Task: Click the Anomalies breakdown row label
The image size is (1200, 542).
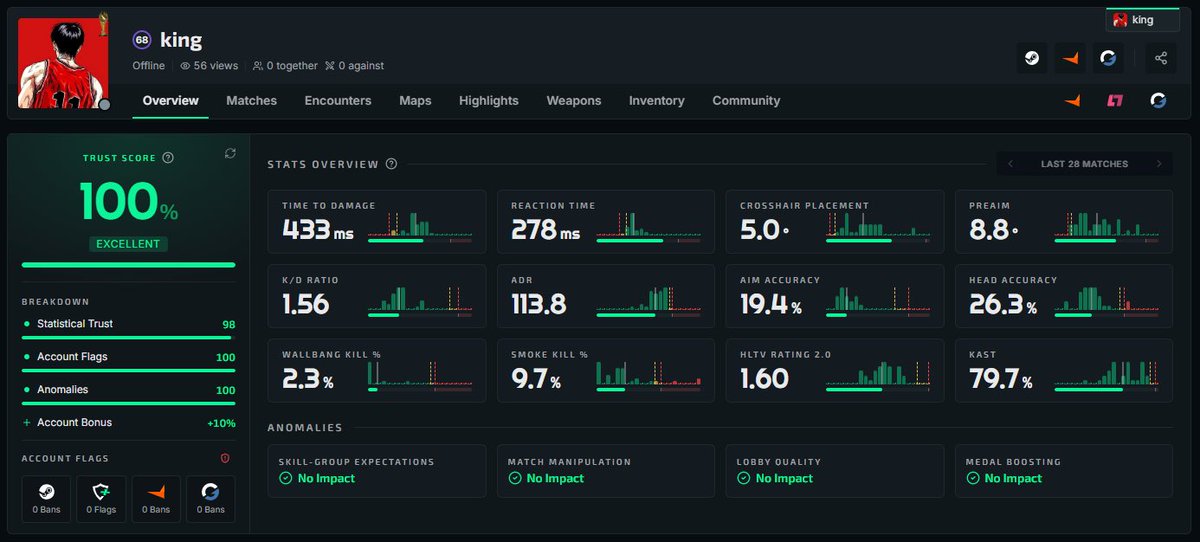Action: click(x=62, y=390)
